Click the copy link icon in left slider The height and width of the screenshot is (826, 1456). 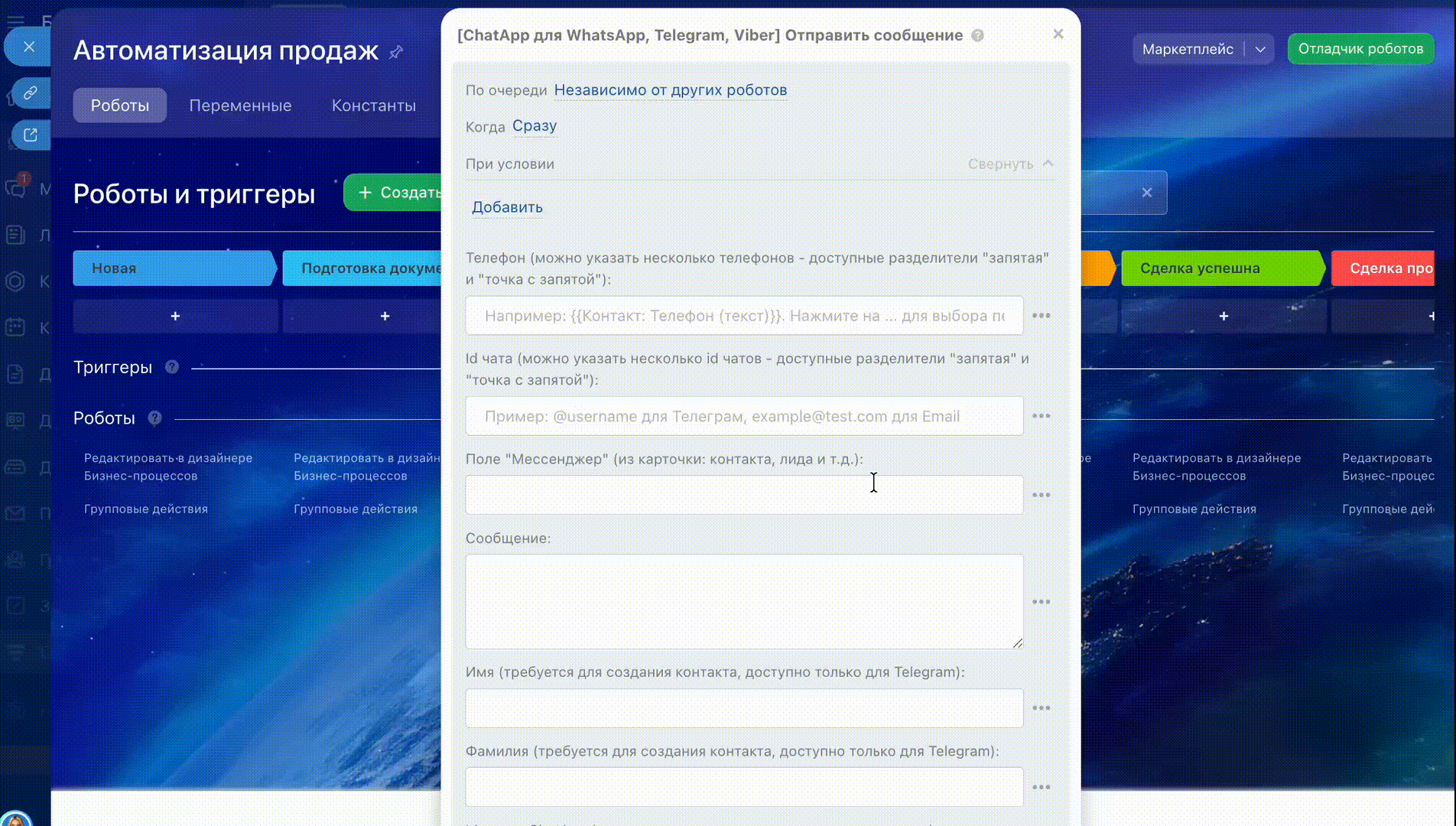[30, 93]
